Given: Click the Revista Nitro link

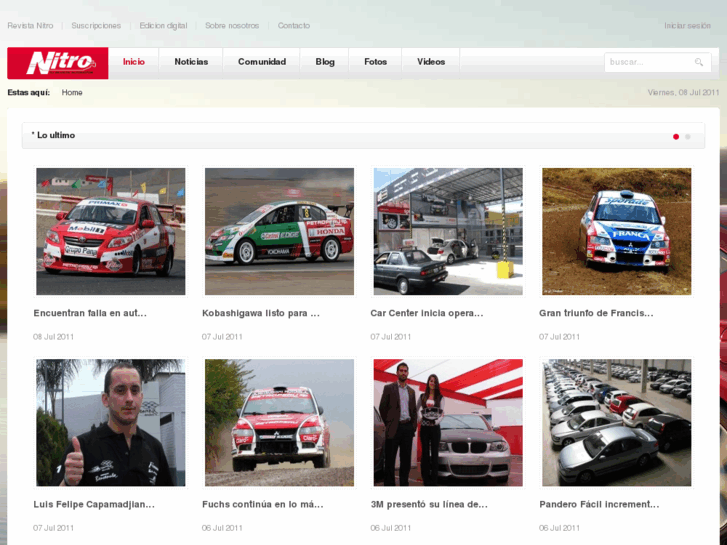Looking at the screenshot, I should [x=30, y=26].
